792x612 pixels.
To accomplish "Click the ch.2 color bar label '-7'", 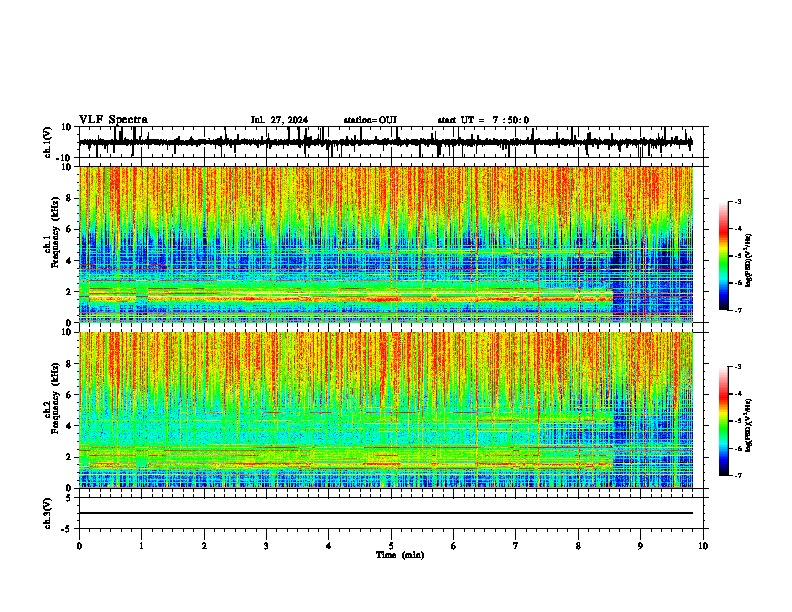I will point(737,475).
